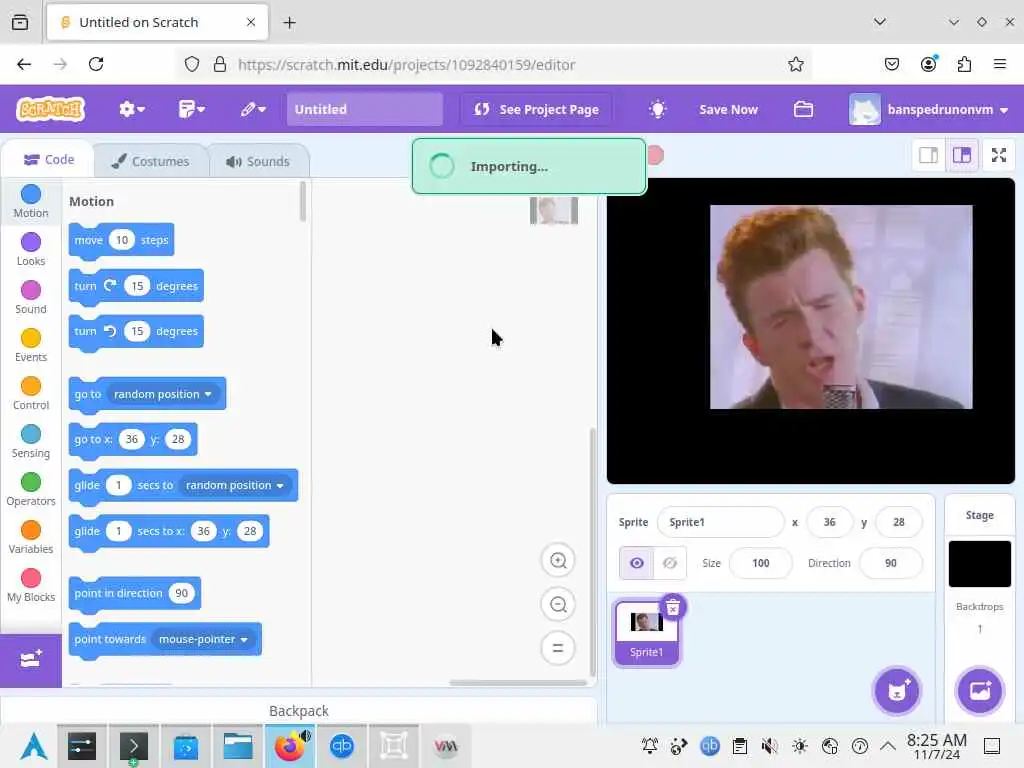Select the Stage backdrop thumbnail
The height and width of the screenshot is (768, 1024).
click(979, 564)
